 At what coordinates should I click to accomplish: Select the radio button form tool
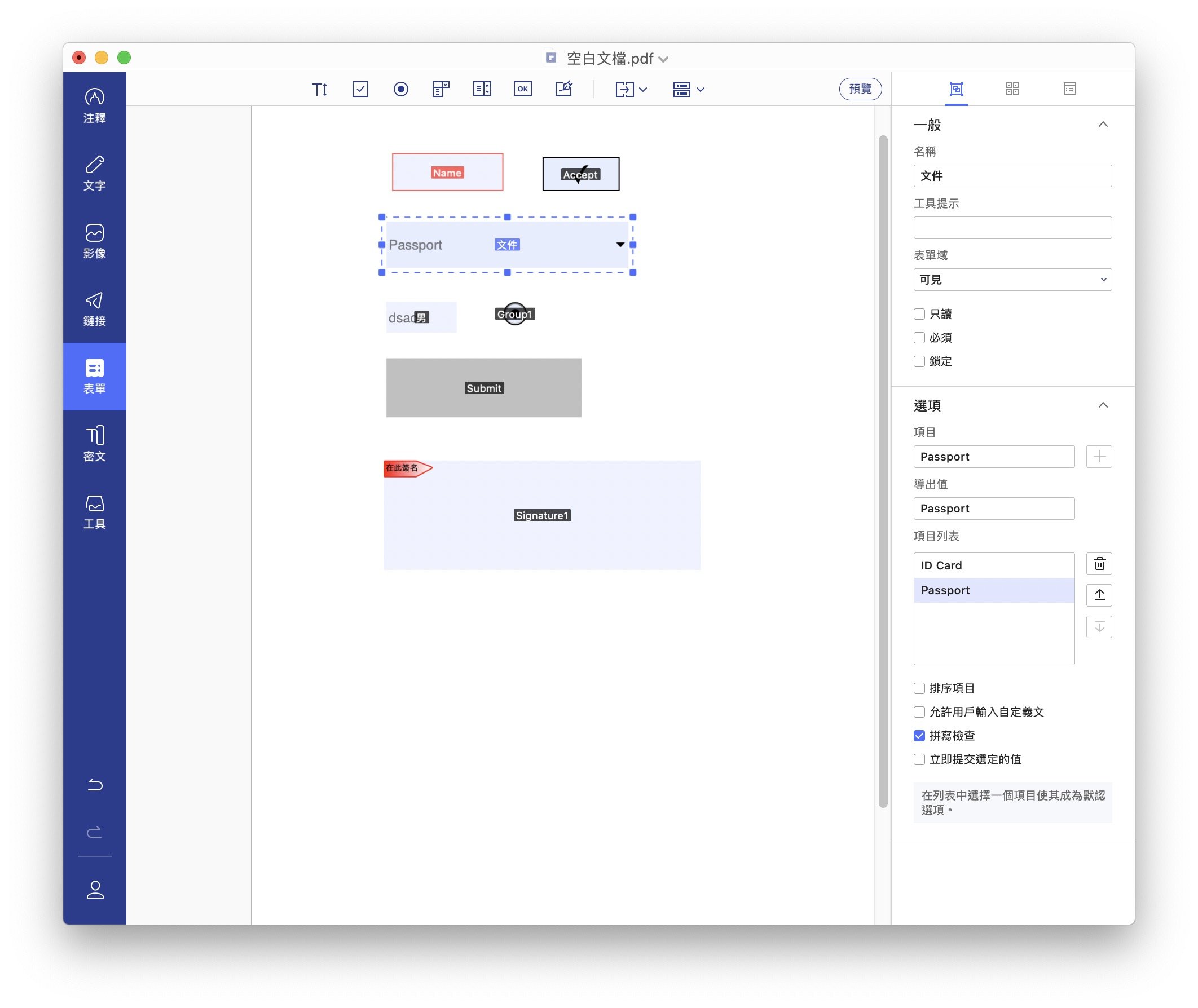click(400, 89)
